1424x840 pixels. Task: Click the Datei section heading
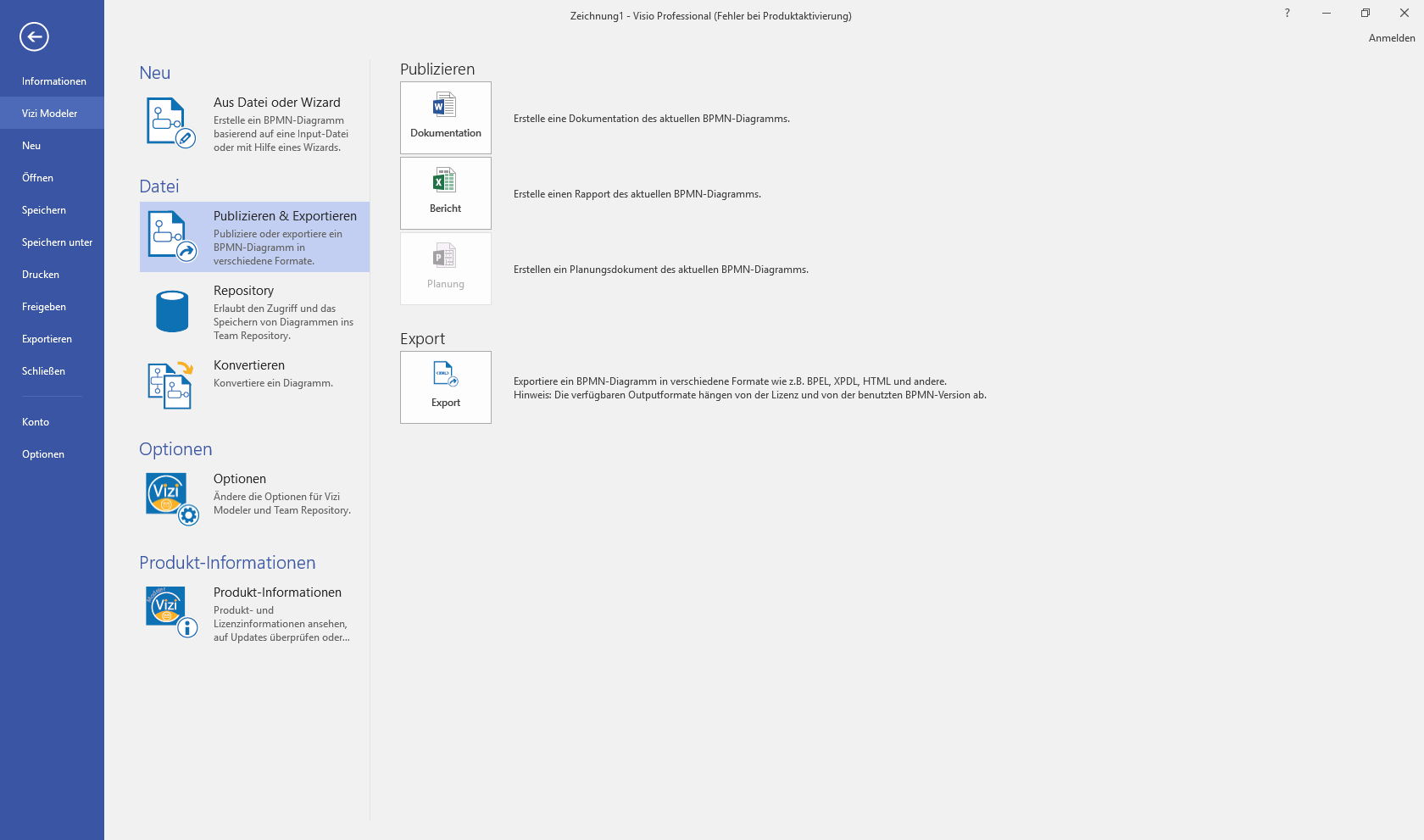(x=159, y=186)
